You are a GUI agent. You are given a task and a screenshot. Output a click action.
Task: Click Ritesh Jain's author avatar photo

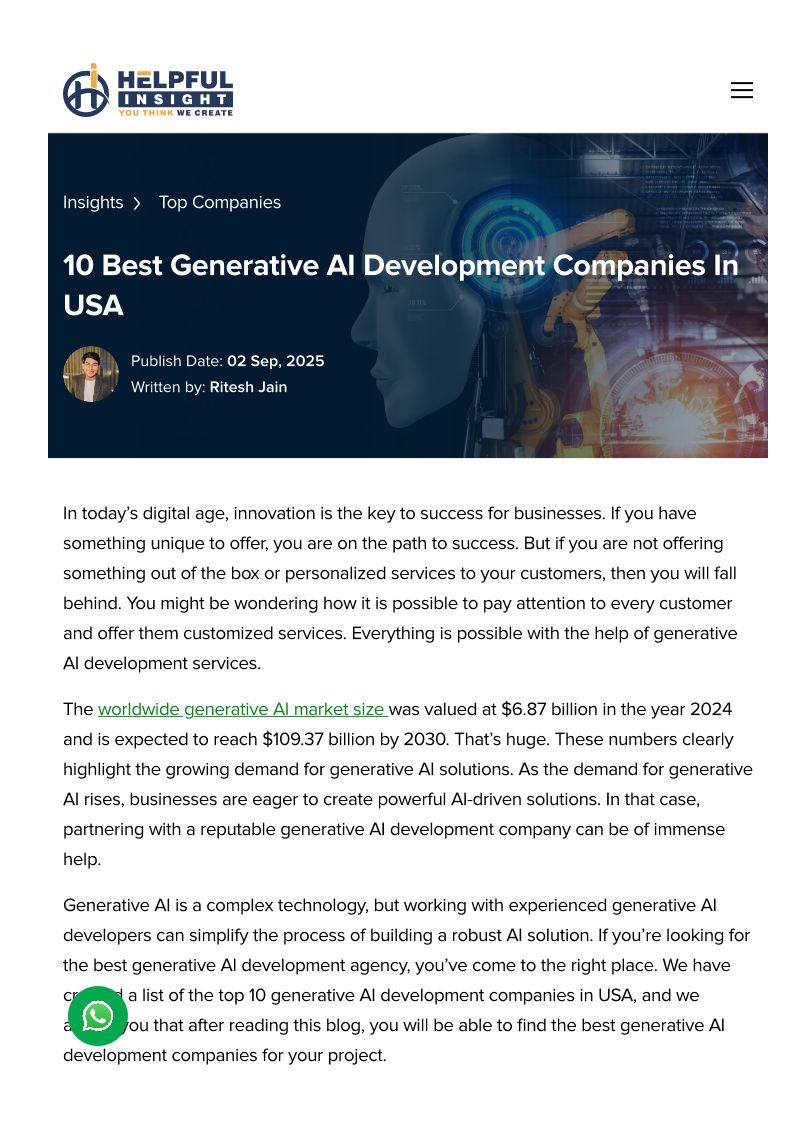coord(91,374)
